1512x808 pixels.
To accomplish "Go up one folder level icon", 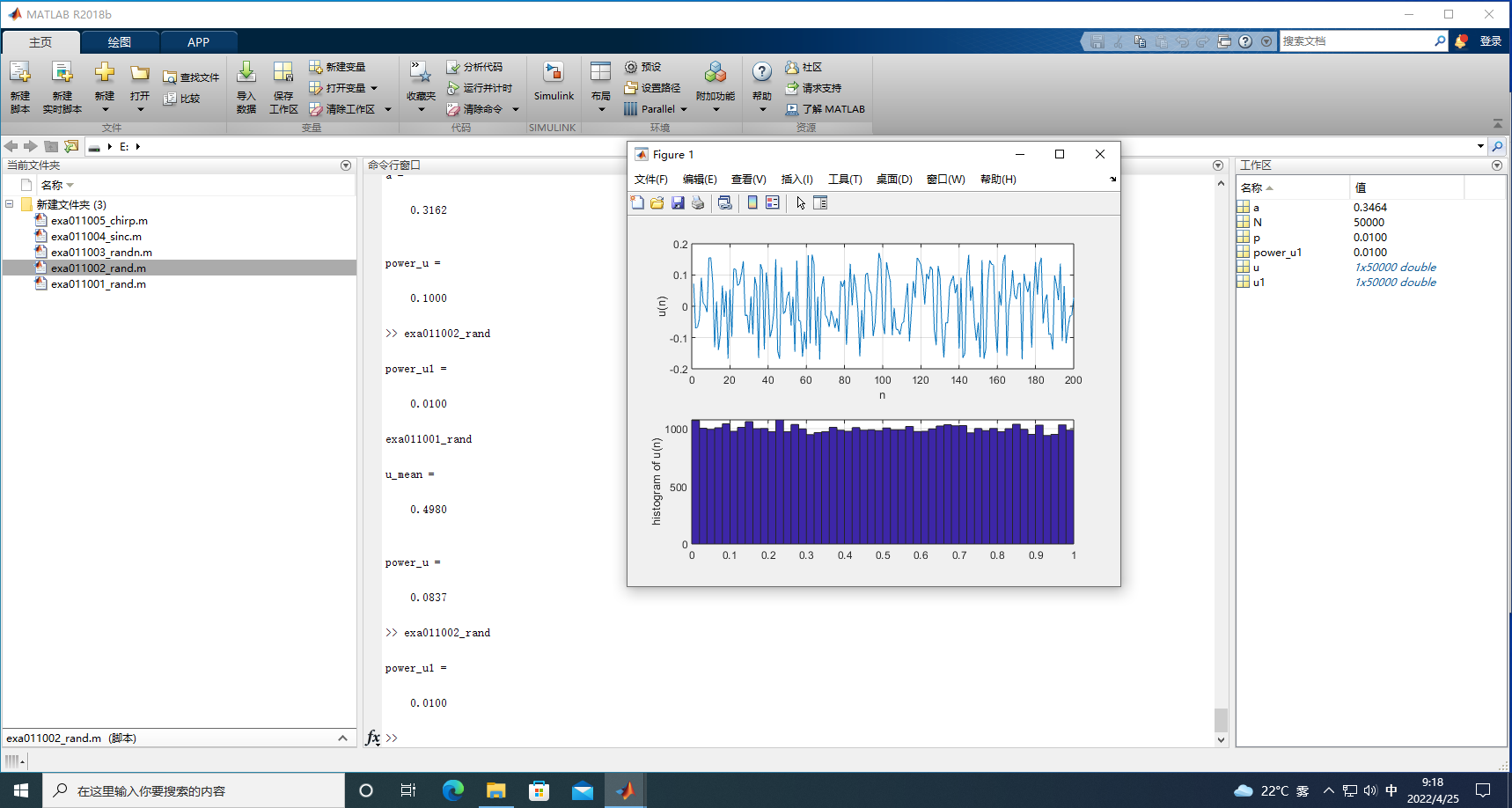I will point(51,146).
